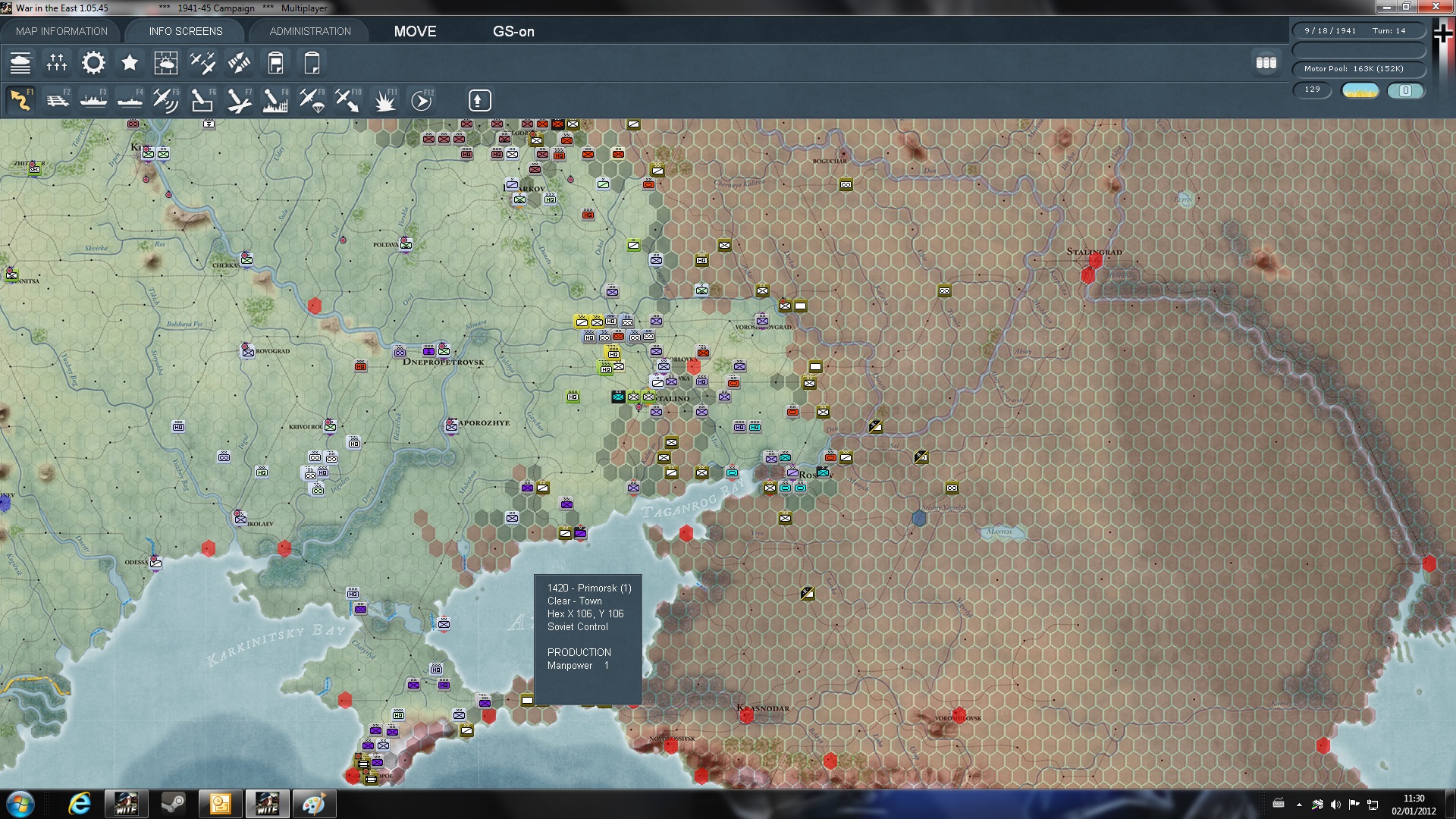Open the blank clipboard report icon
The height and width of the screenshot is (819, 1456).
pyautogui.click(x=312, y=63)
